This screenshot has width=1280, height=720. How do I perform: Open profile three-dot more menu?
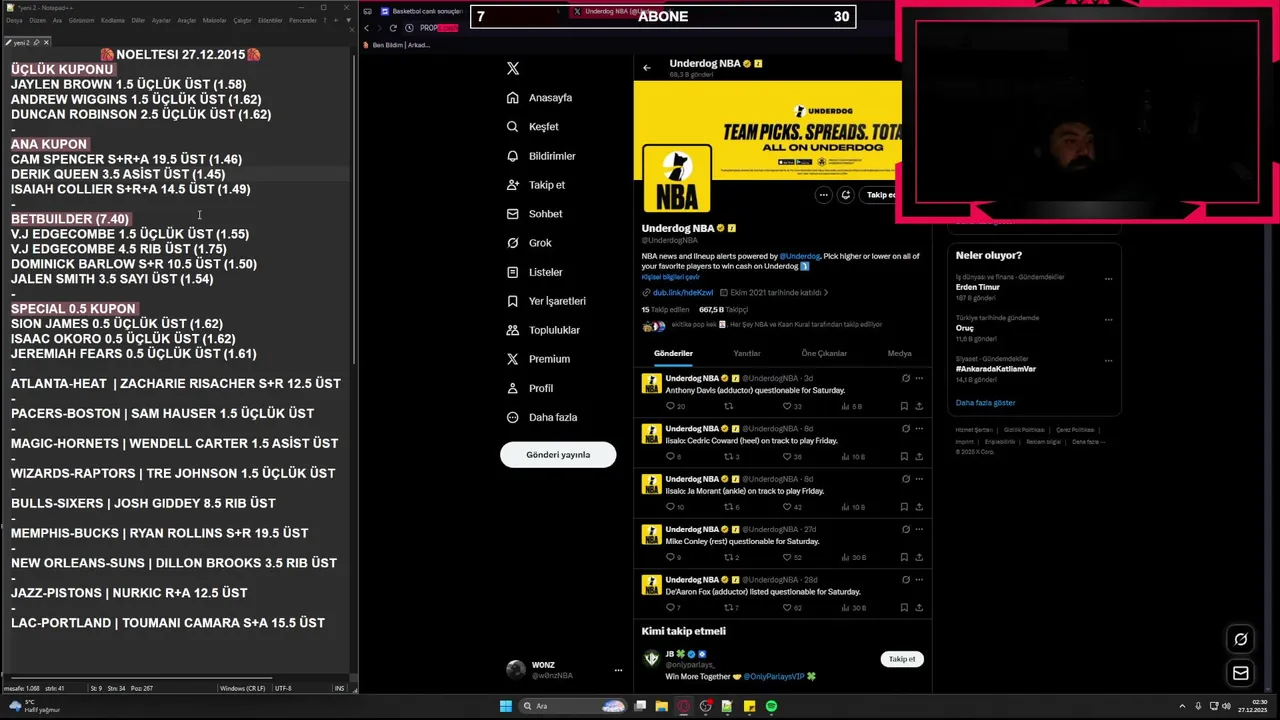pyautogui.click(x=823, y=195)
